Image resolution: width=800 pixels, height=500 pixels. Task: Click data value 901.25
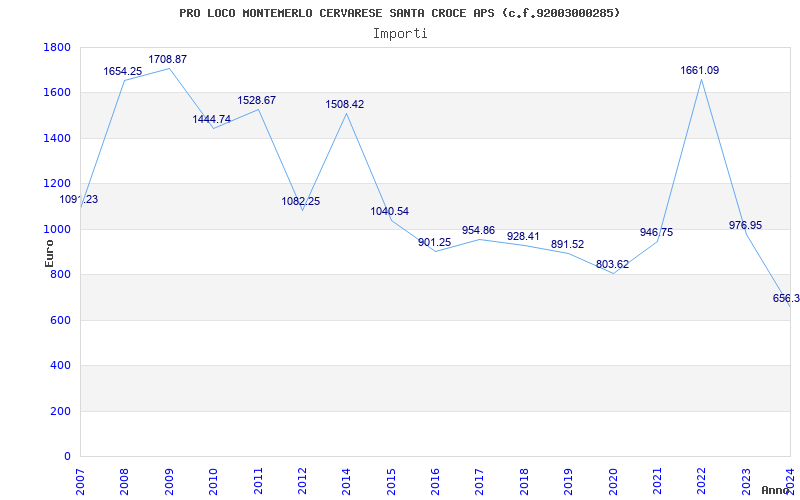pyautogui.click(x=434, y=243)
